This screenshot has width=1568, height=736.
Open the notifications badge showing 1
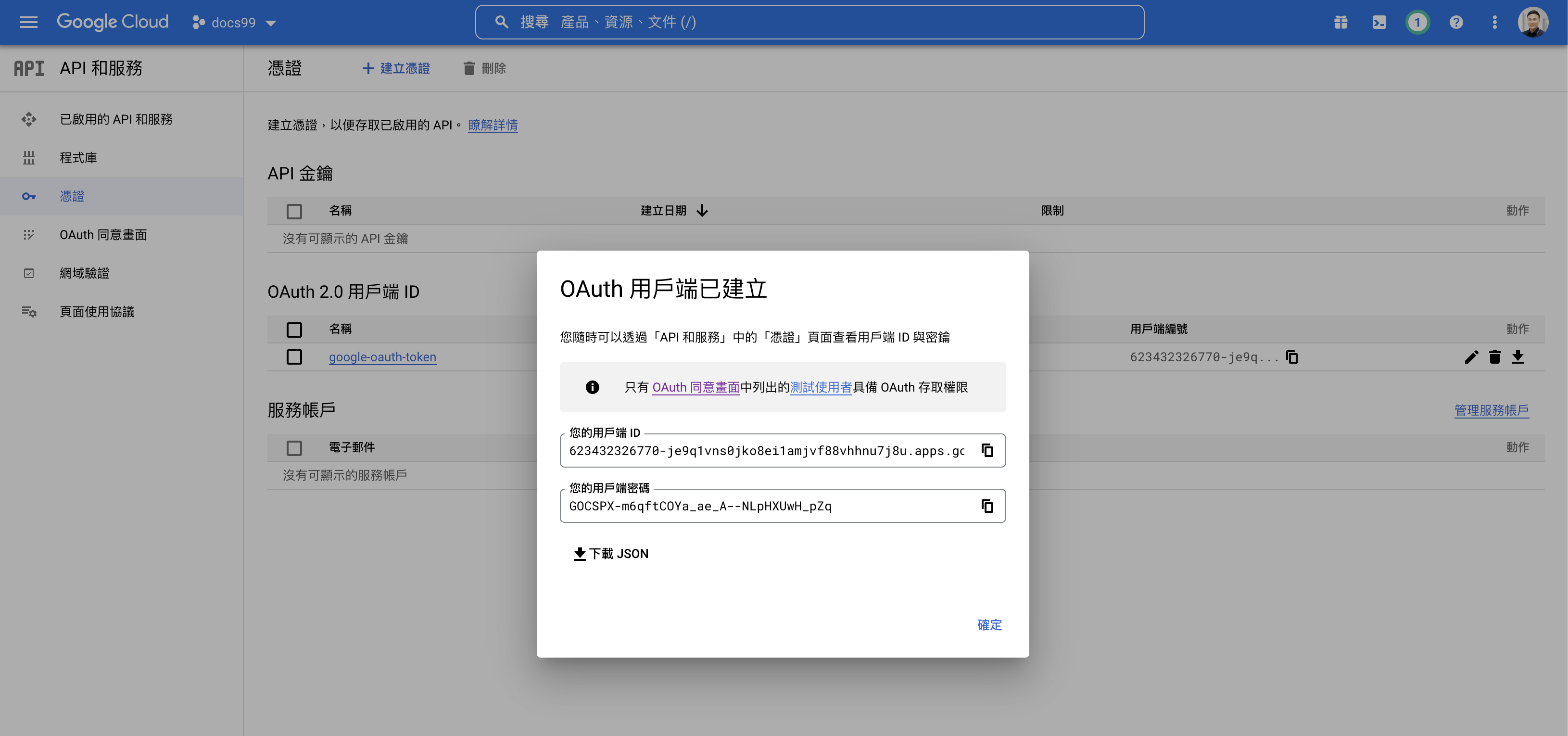(x=1417, y=23)
